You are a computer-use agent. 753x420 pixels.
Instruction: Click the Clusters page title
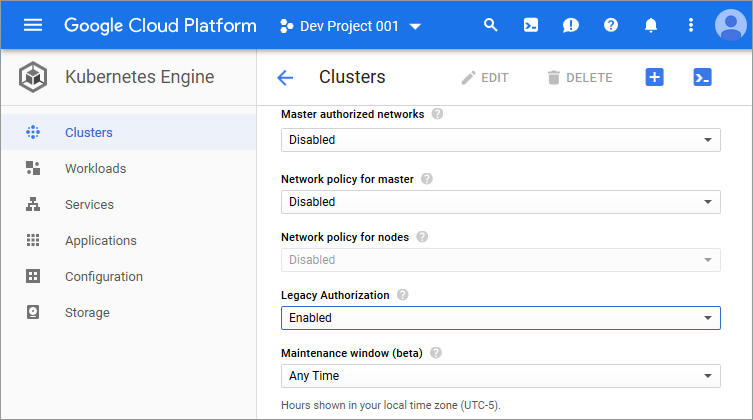[352, 77]
